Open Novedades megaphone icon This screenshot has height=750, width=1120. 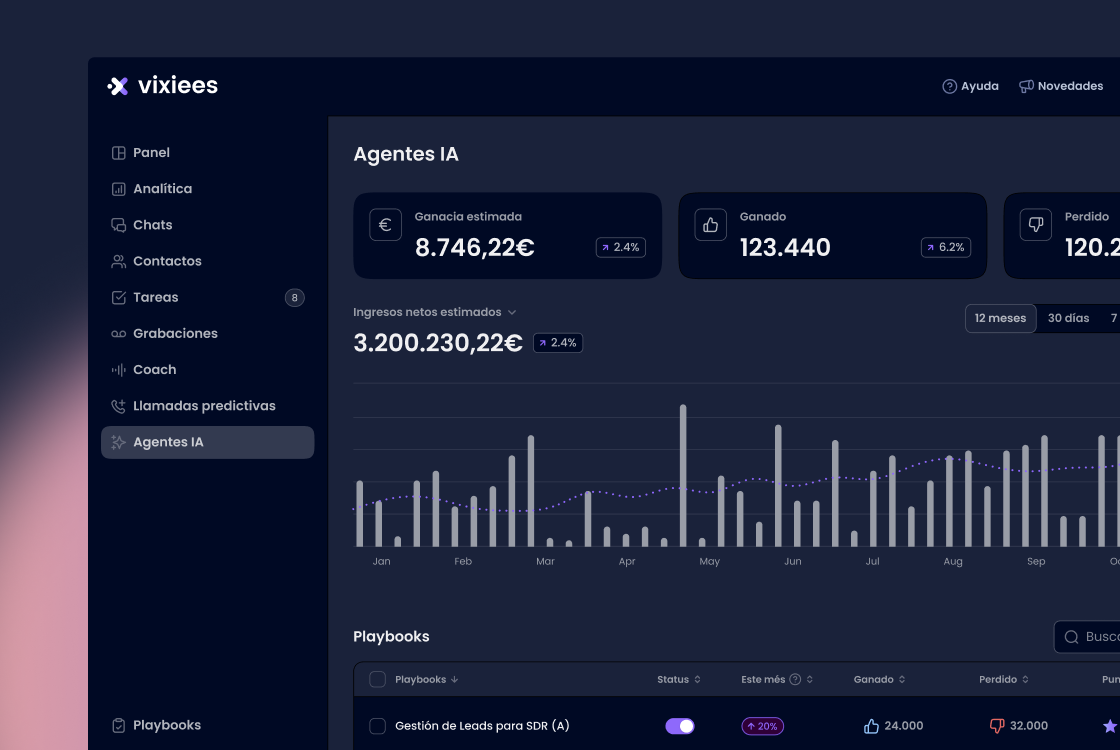click(x=1026, y=86)
